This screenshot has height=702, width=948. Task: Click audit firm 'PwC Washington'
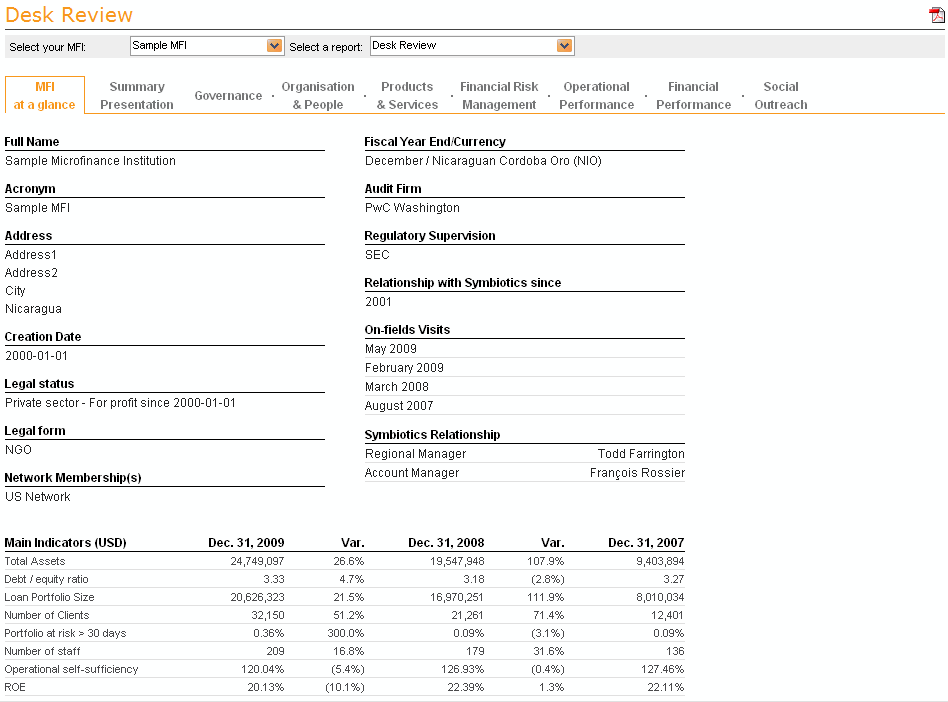point(412,208)
